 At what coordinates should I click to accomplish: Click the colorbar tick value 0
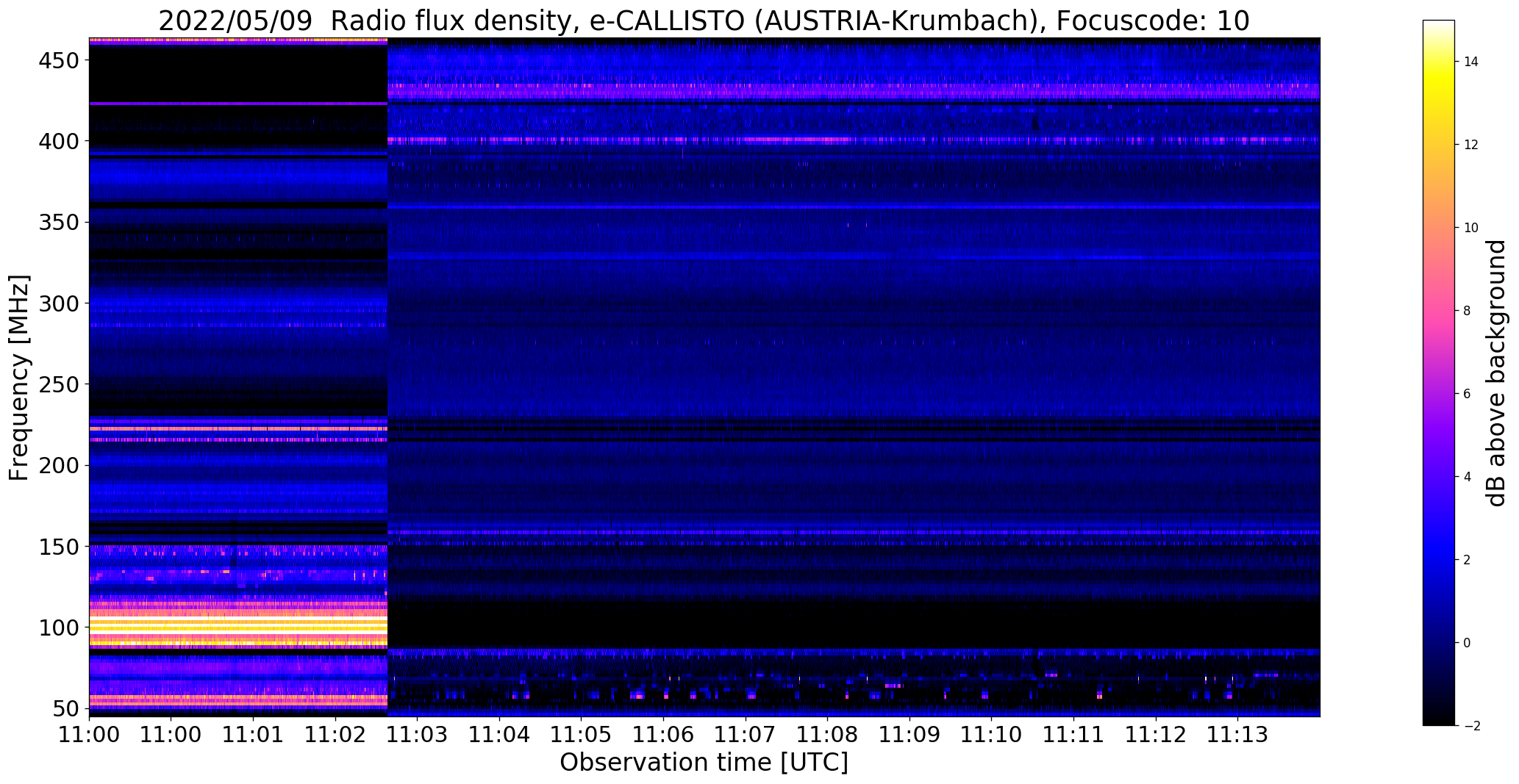pyautogui.click(x=1468, y=643)
